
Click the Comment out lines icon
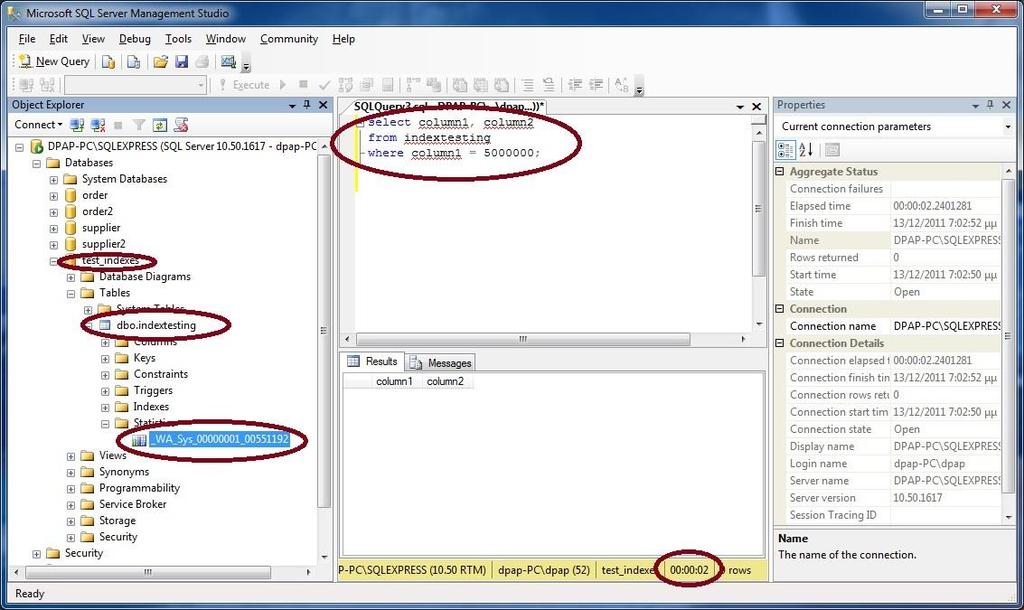(528, 85)
